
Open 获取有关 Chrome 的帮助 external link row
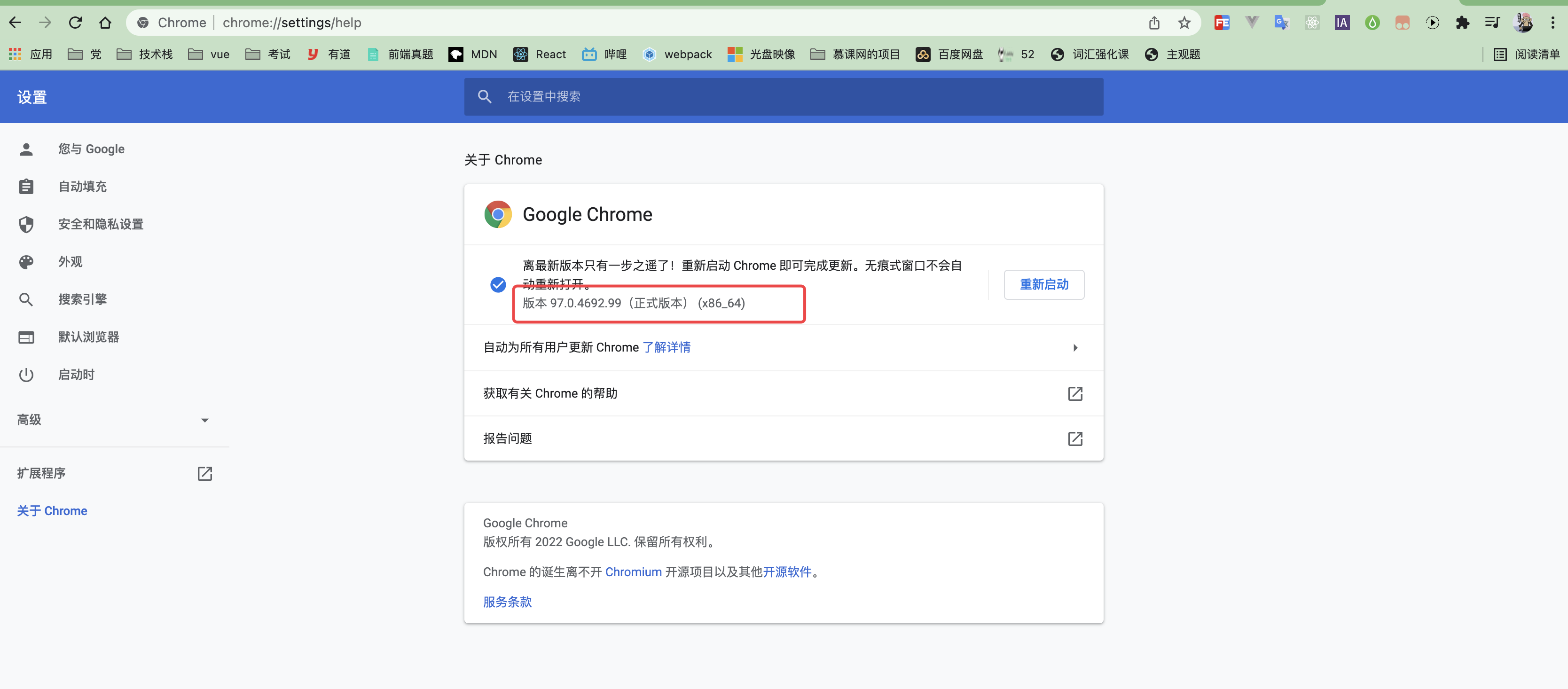(x=783, y=393)
